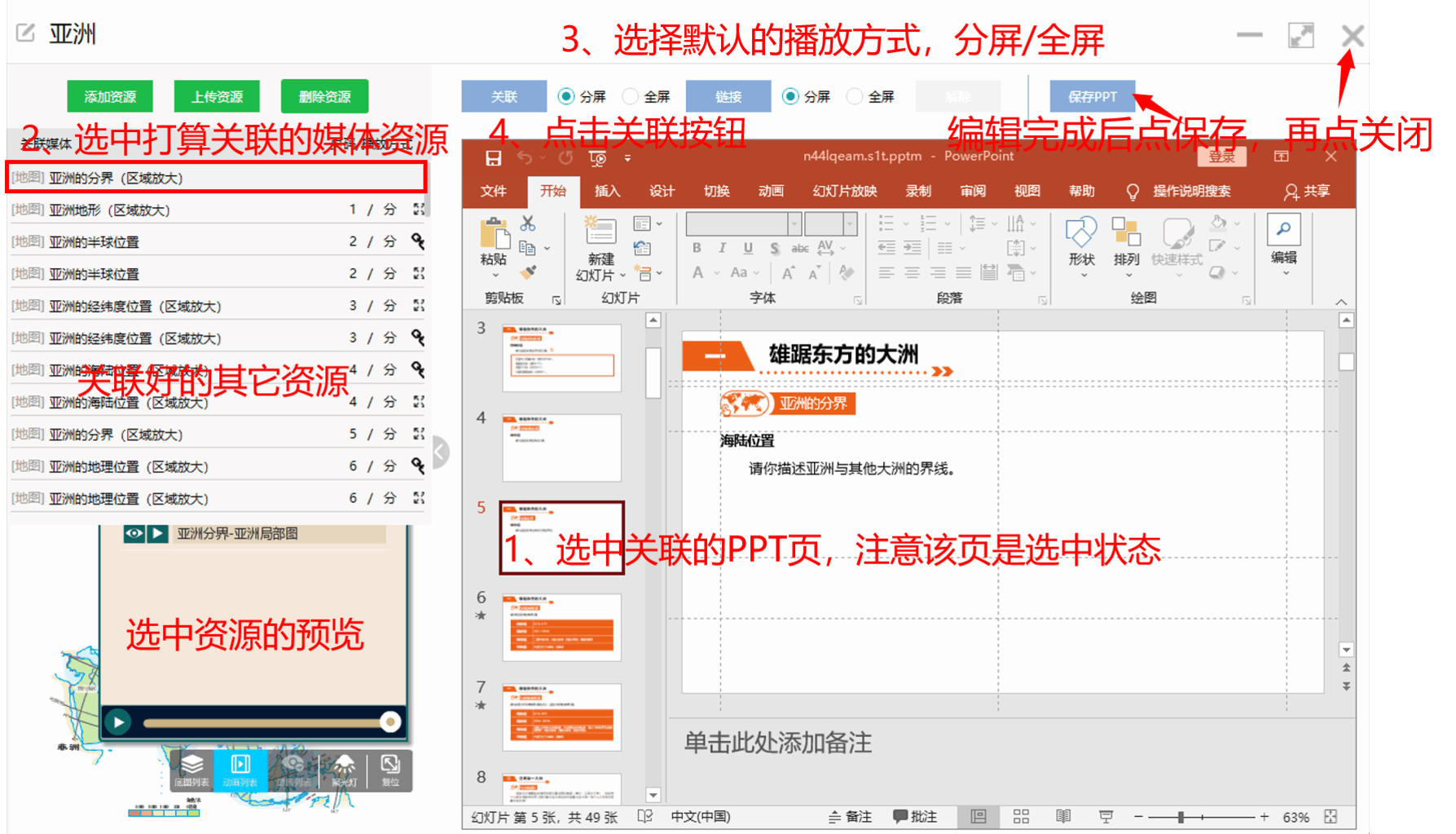Click the Cut scissors icon
The height and width of the screenshot is (834, 1456).
click(528, 223)
